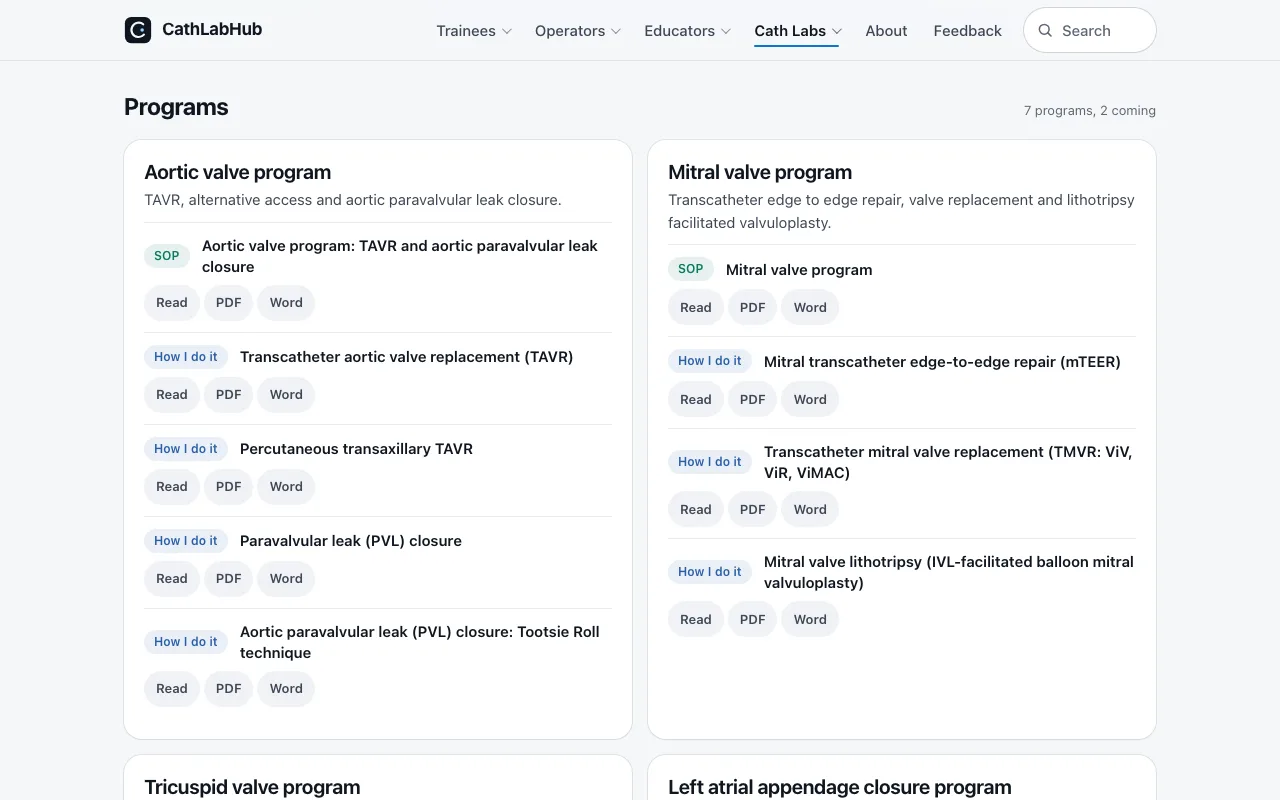Open the Feedback page
1280x800 pixels.
967,31
